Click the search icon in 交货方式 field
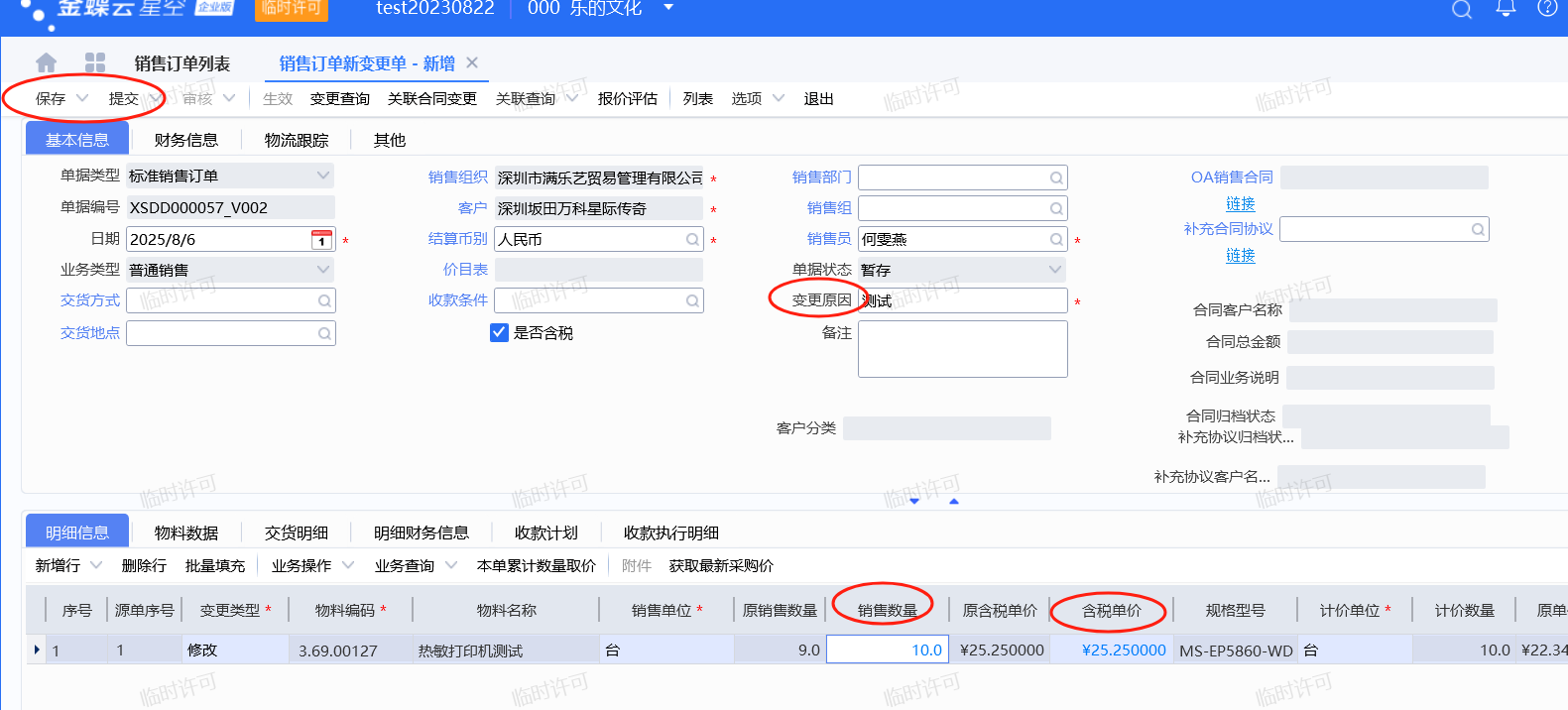The image size is (1568, 710). pos(324,301)
